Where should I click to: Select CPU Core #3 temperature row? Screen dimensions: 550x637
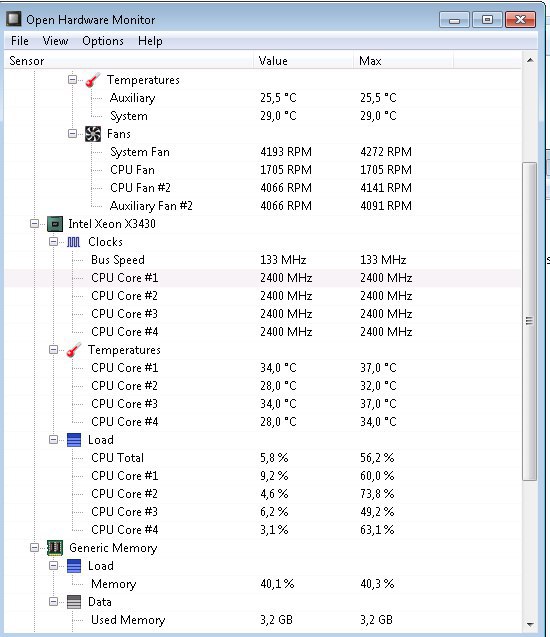263,404
